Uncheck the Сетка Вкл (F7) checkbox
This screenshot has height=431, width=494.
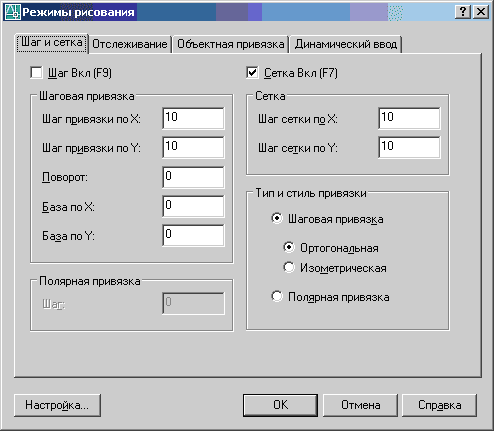click(252, 73)
